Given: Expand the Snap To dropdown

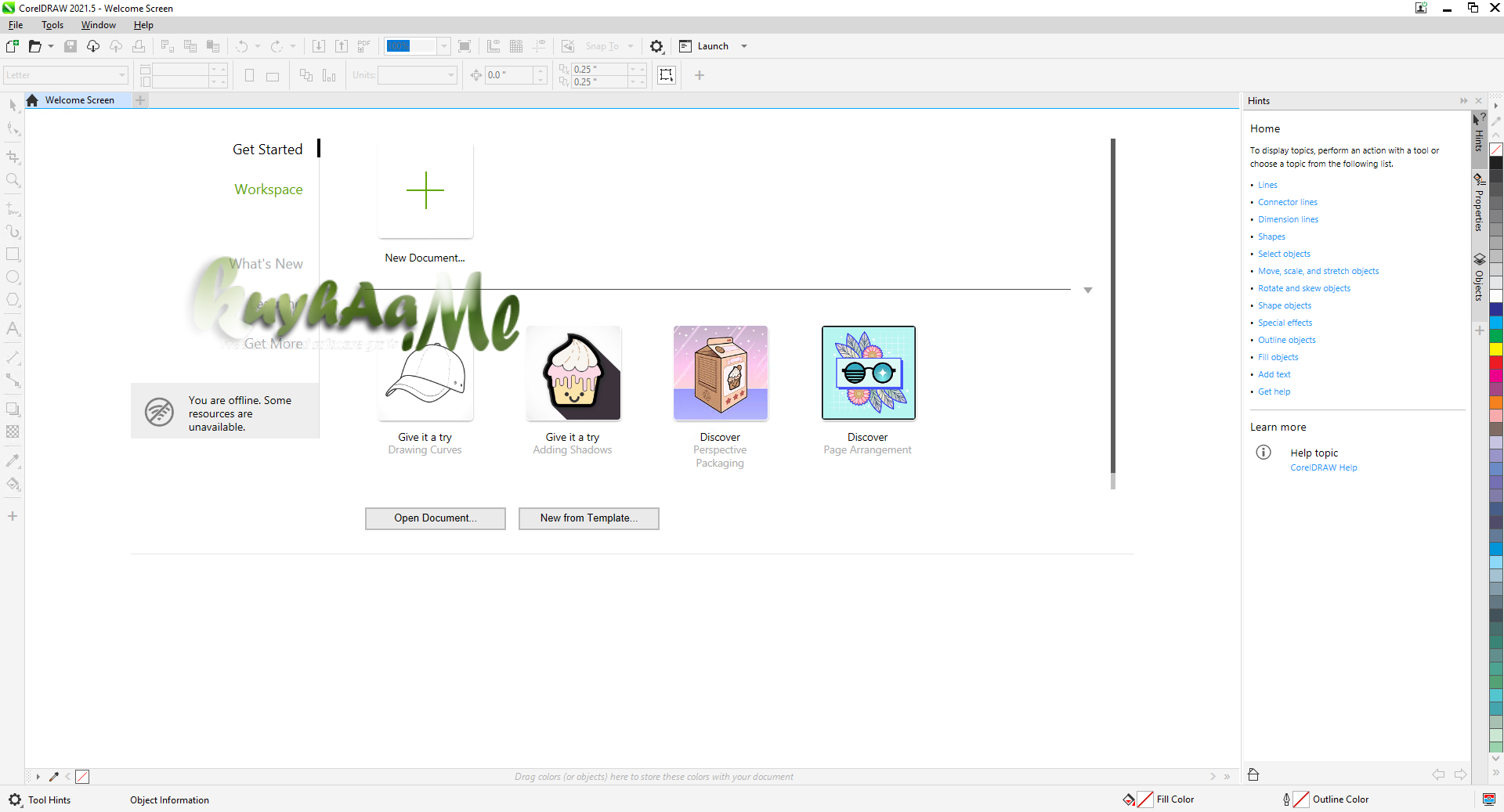Looking at the screenshot, I should [x=631, y=46].
